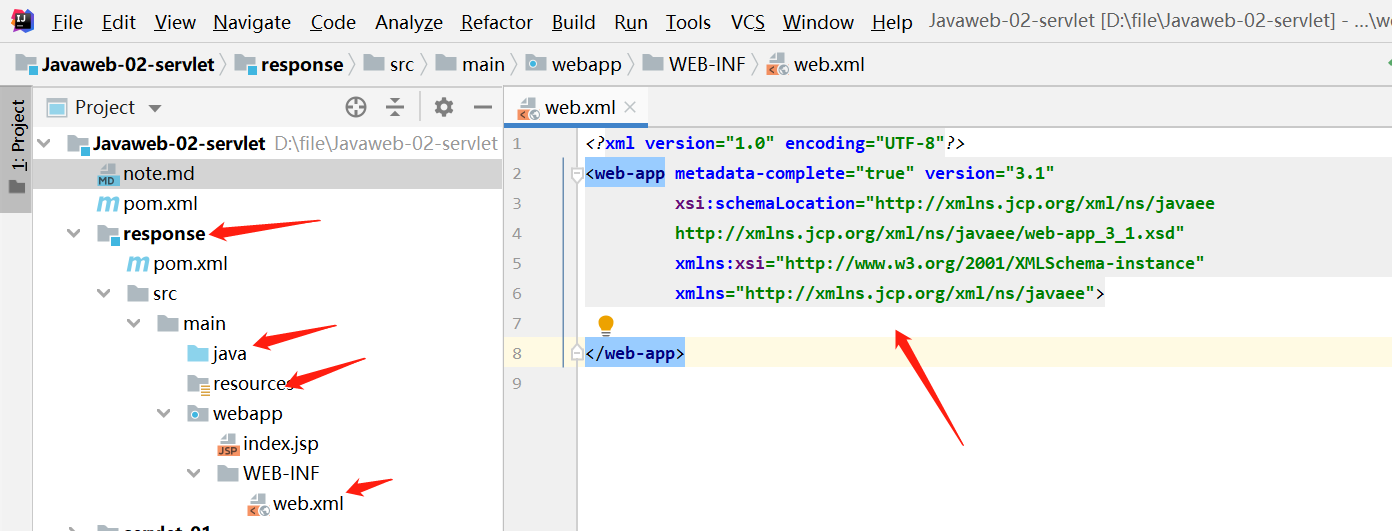Open the Navigate menu
The height and width of the screenshot is (531, 1392).
pyautogui.click(x=252, y=22)
